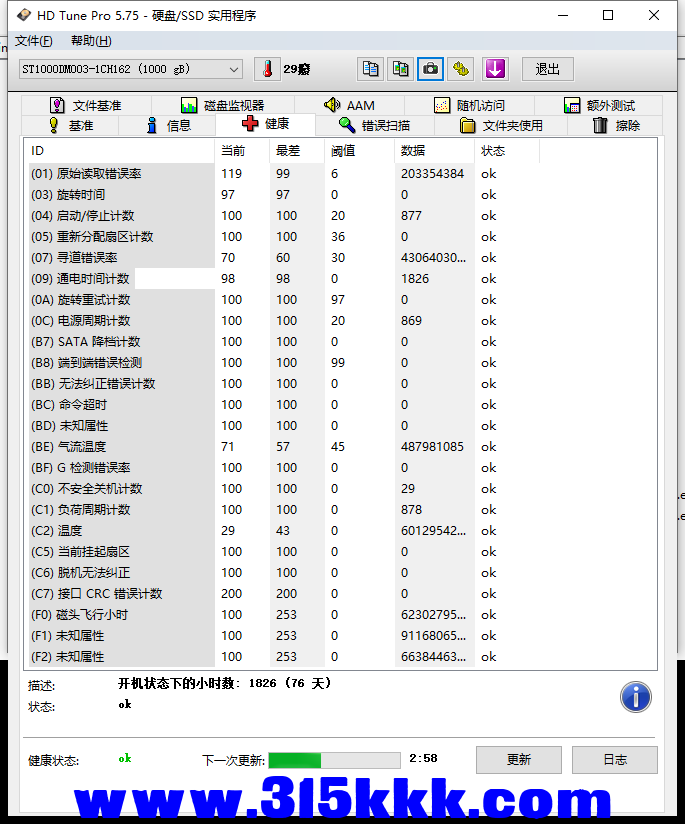Open the 文件(F) menu
685x824 pixels.
click(34, 41)
